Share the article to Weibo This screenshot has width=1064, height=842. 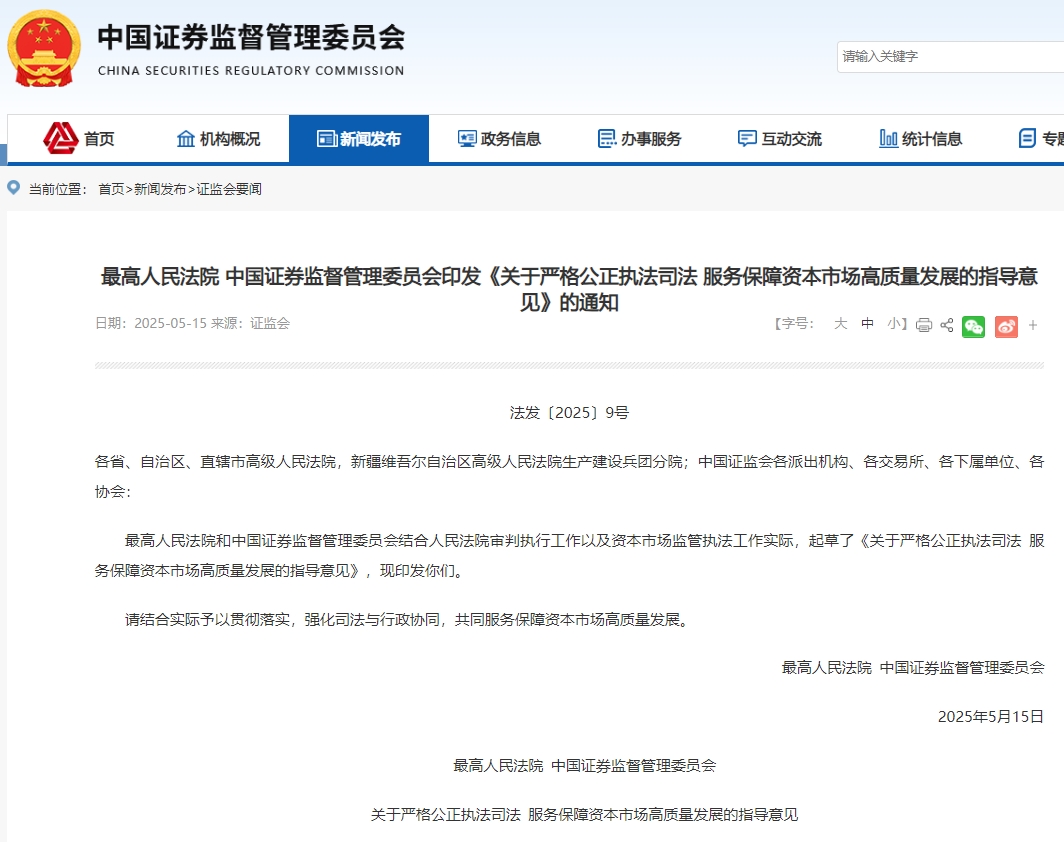click(1006, 326)
